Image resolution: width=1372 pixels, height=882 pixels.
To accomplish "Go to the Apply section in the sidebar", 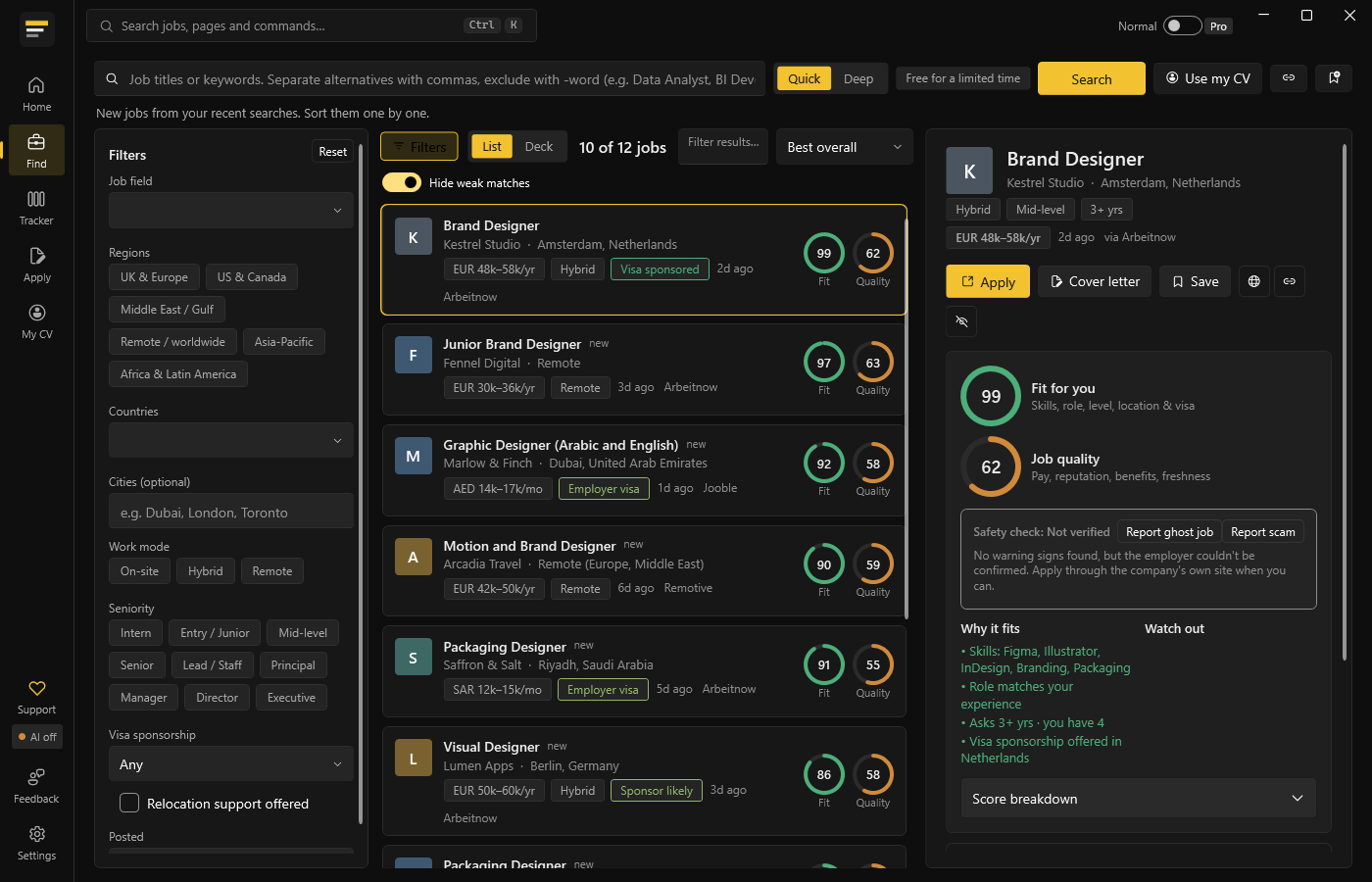I will [36, 265].
